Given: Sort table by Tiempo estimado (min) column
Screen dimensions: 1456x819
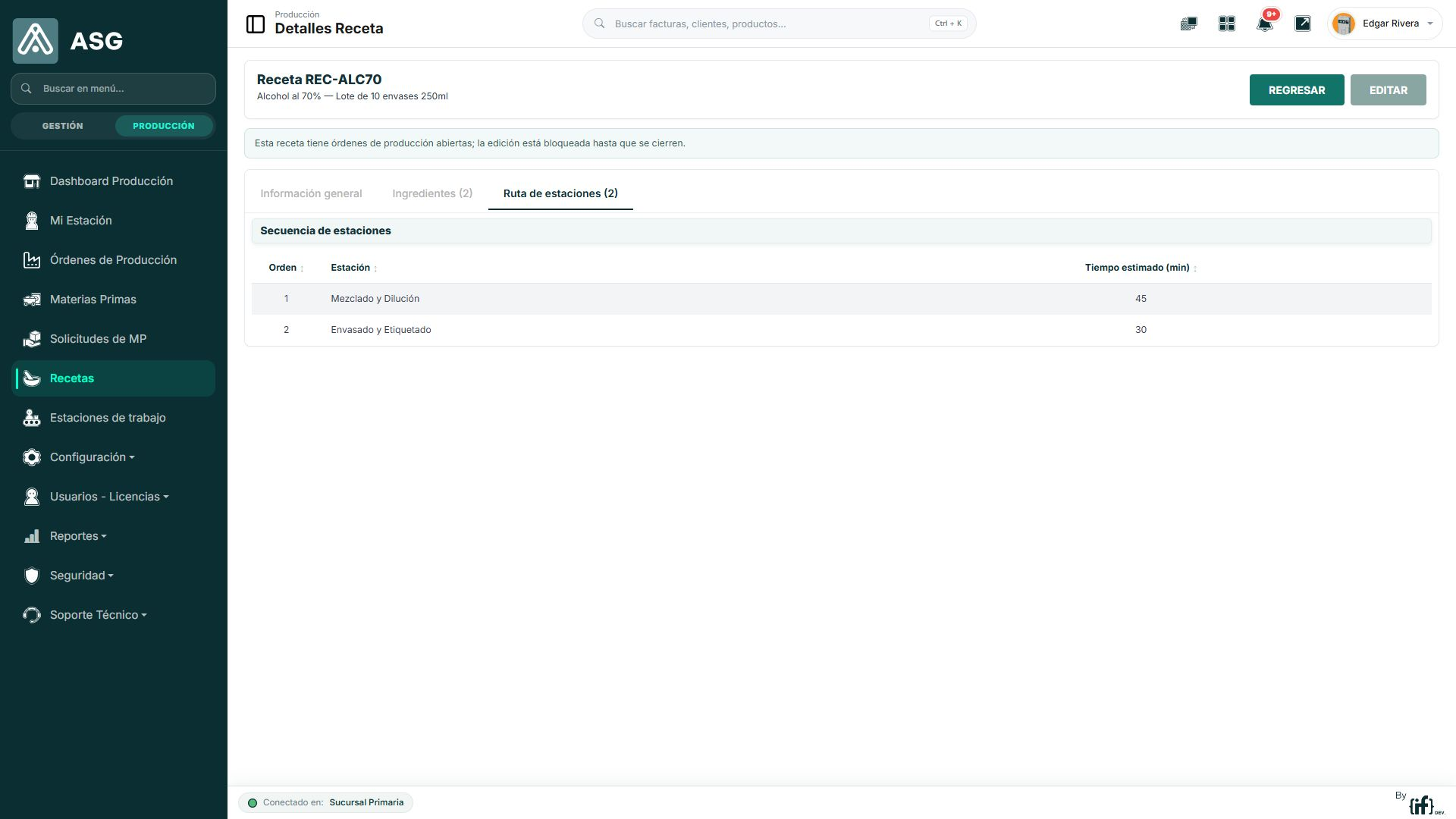Looking at the screenshot, I should pos(1141,268).
